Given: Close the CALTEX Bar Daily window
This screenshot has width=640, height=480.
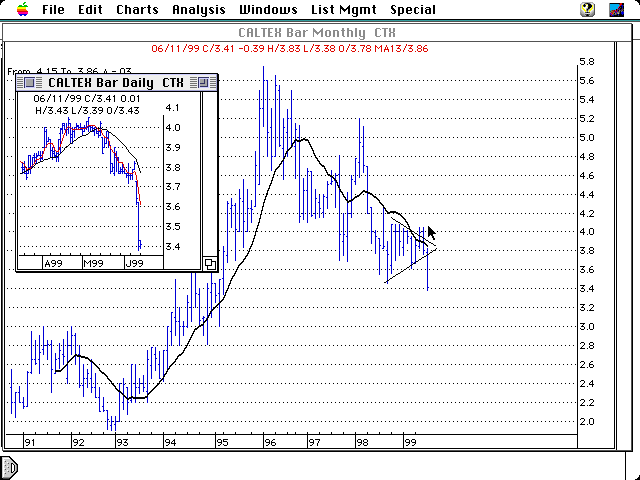Looking at the screenshot, I should (29, 83).
